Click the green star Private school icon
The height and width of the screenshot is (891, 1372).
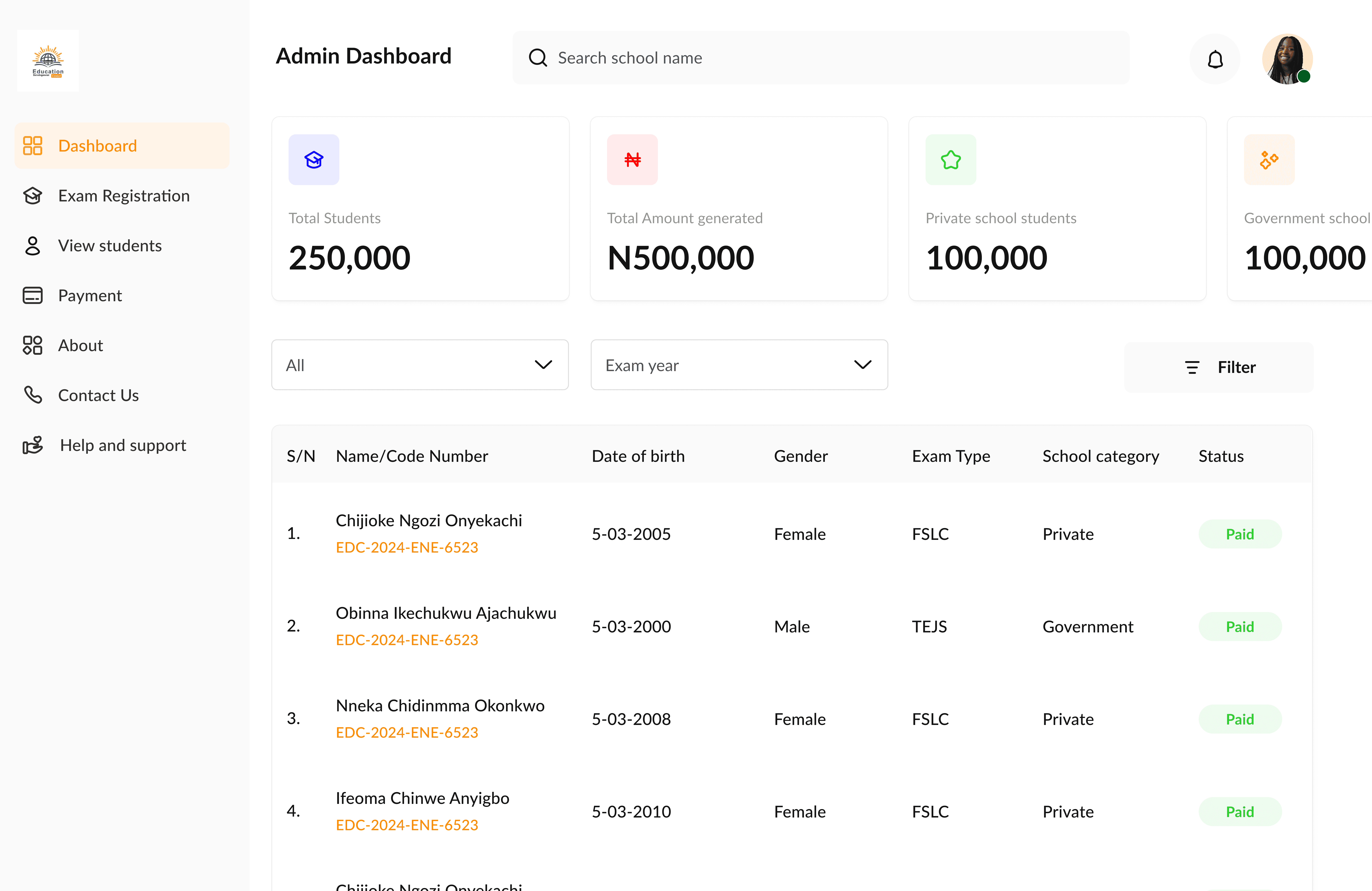(x=950, y=160)
